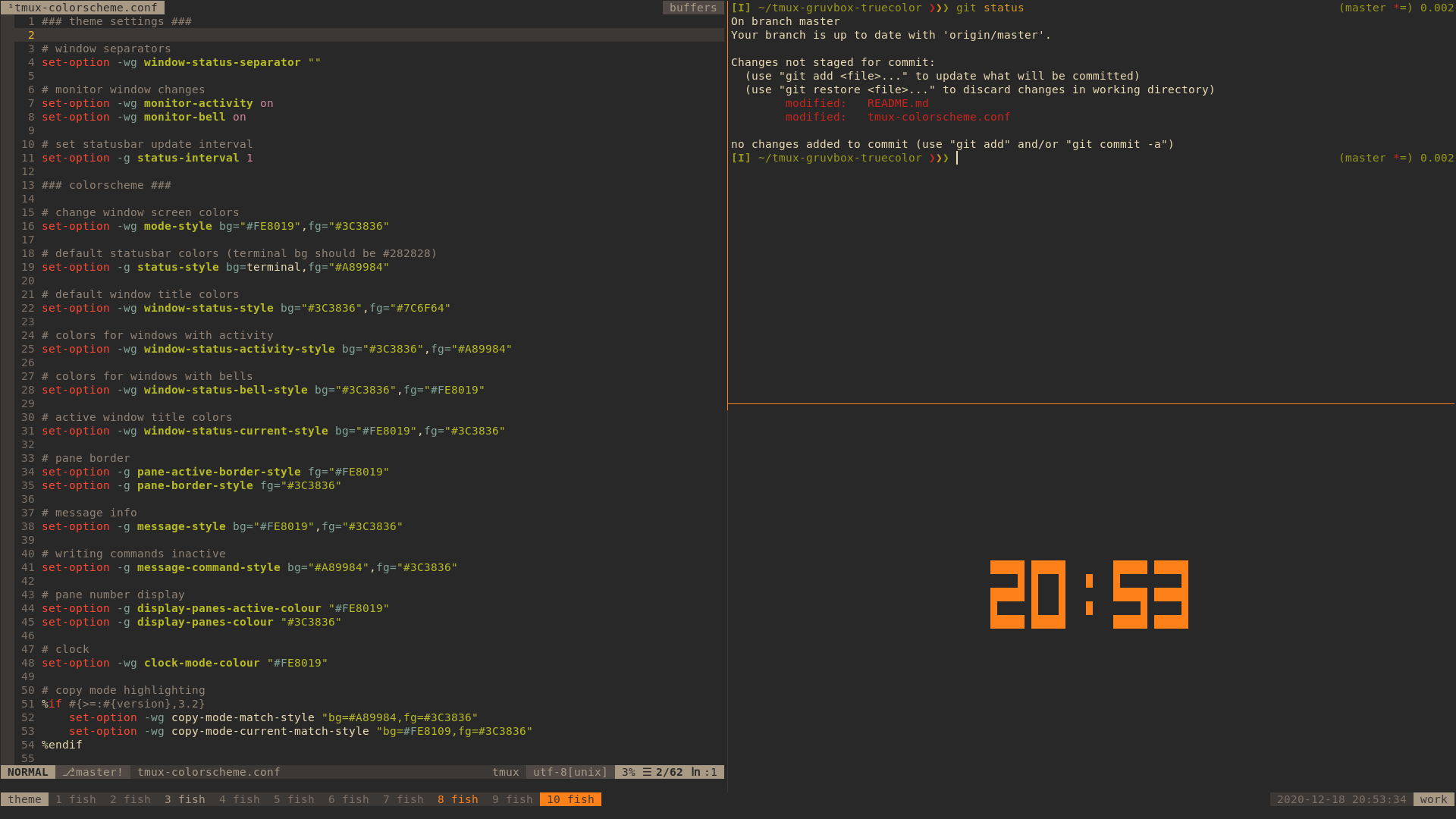Click the utf-8[unix] encoding segment
1456x819 pixels.
click(x=570, y=772)
